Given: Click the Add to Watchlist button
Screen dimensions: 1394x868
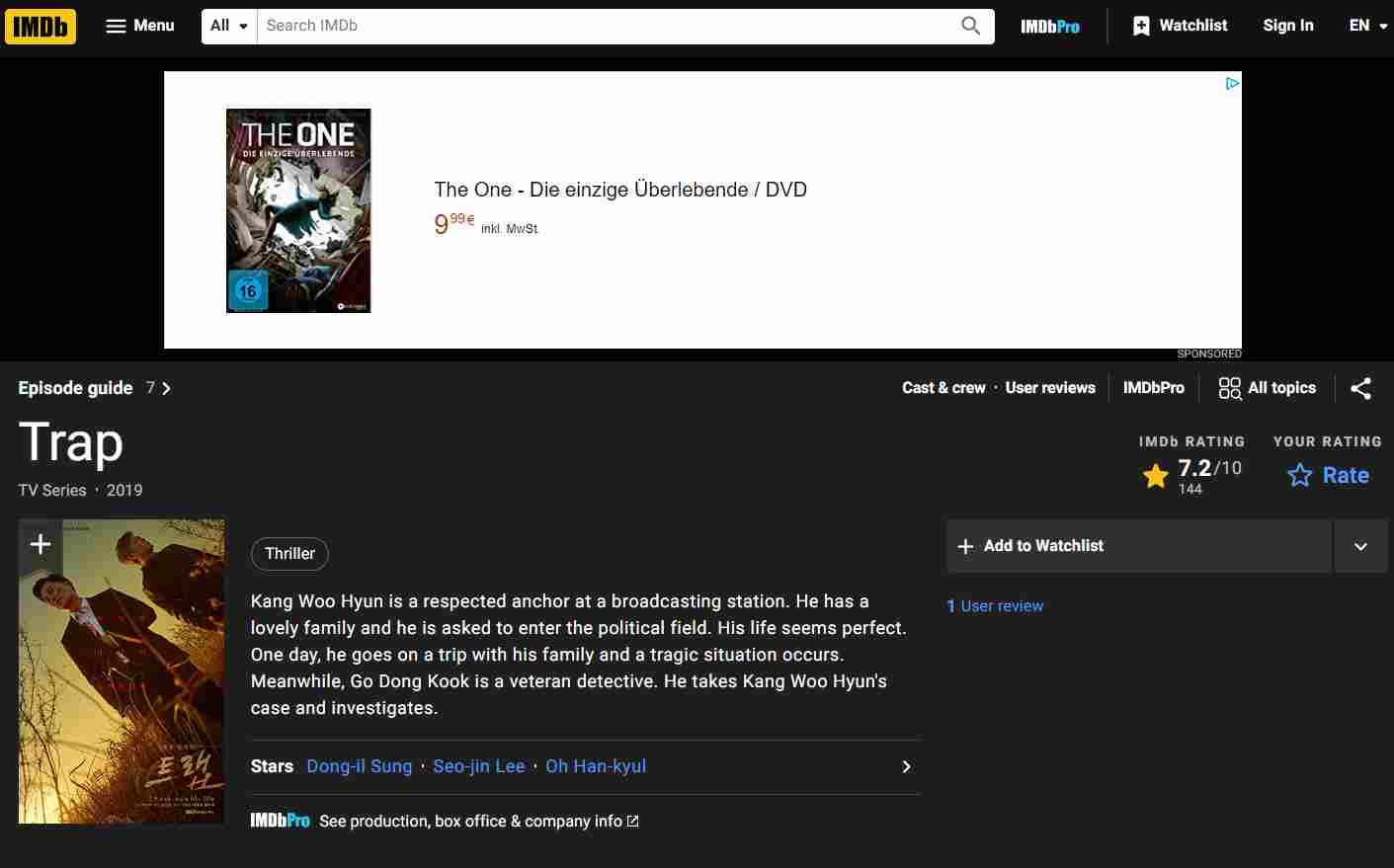Looking at the screenshot, I should pyautogui.click(x=1138, y=546).
